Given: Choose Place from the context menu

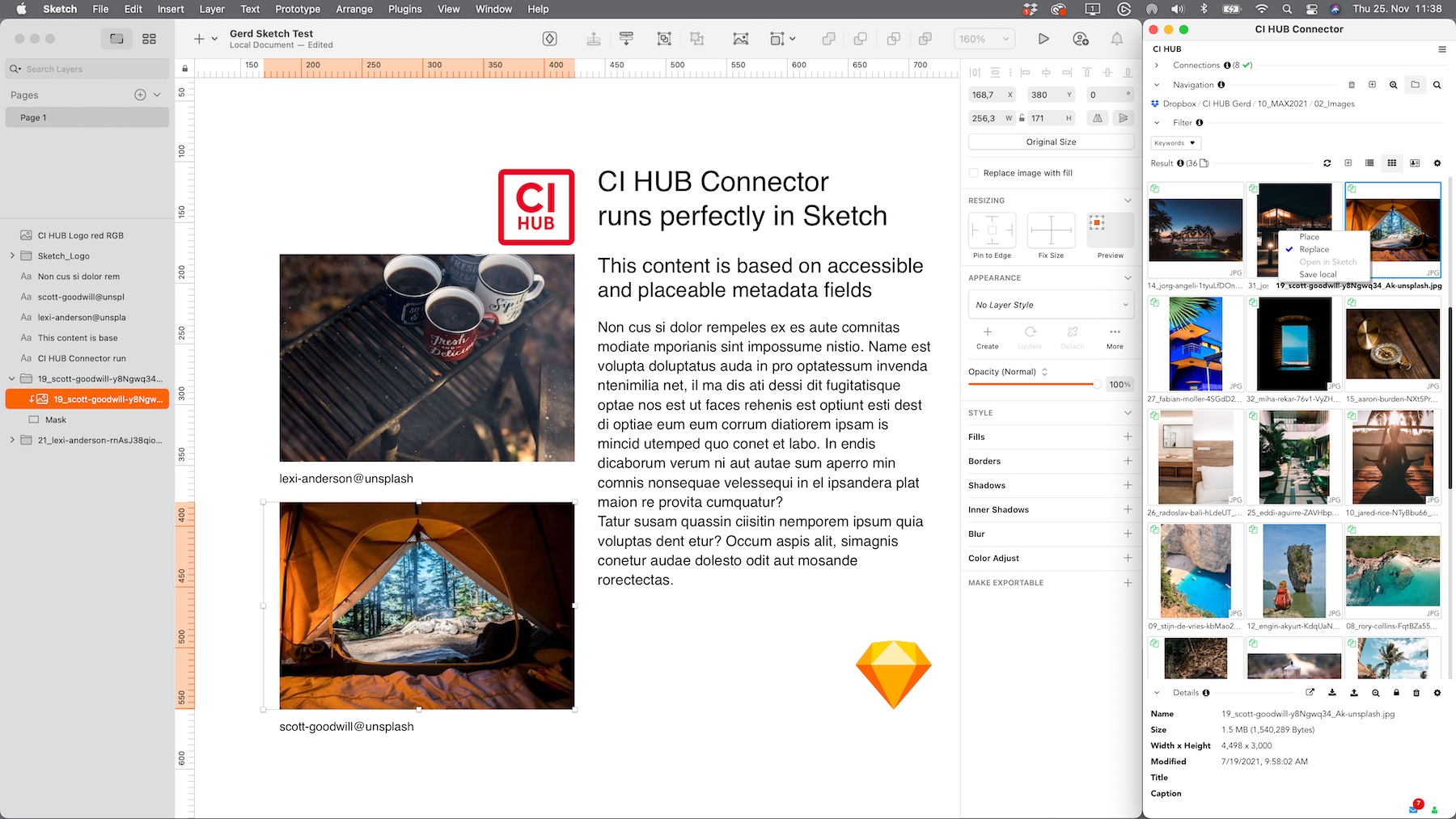Looking at the screenshot, I should tap(1309, 237).
